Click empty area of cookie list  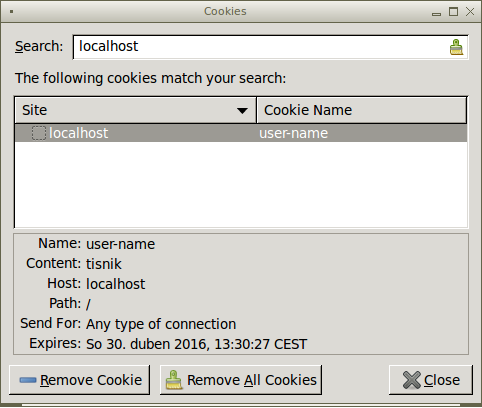click(x=241, y=185)
